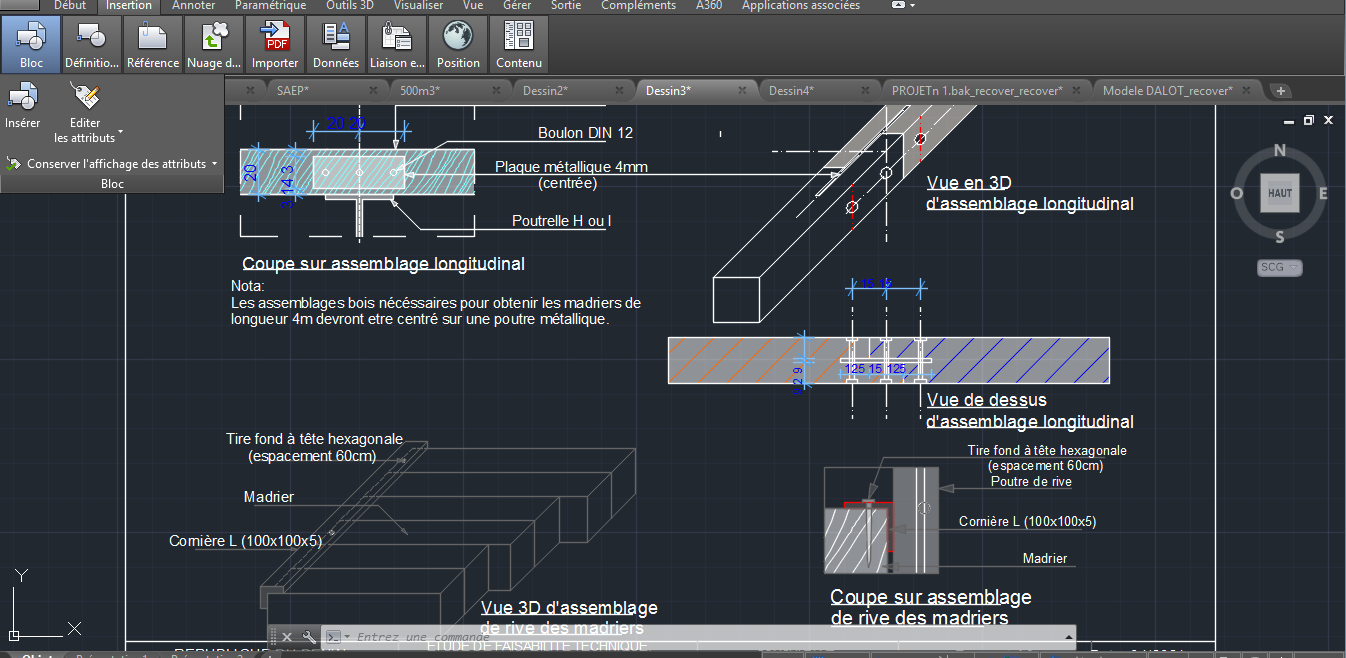
Task: Click the Insérer block tool
Action: tap(23, 107)
